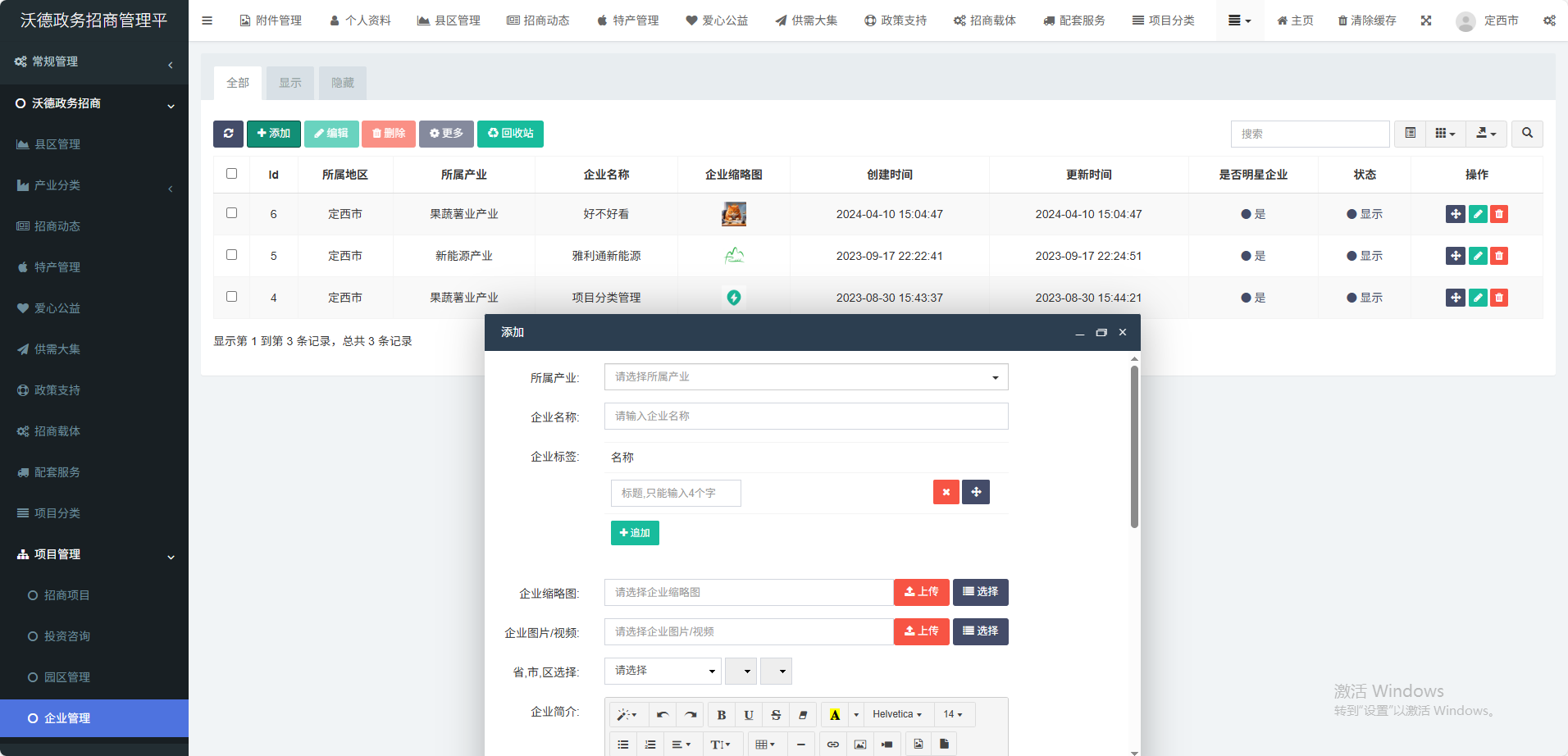The height and width of the screenshot is (756, 1568).
Task: Toggle bold in the rich text editor
Action: 722,715
